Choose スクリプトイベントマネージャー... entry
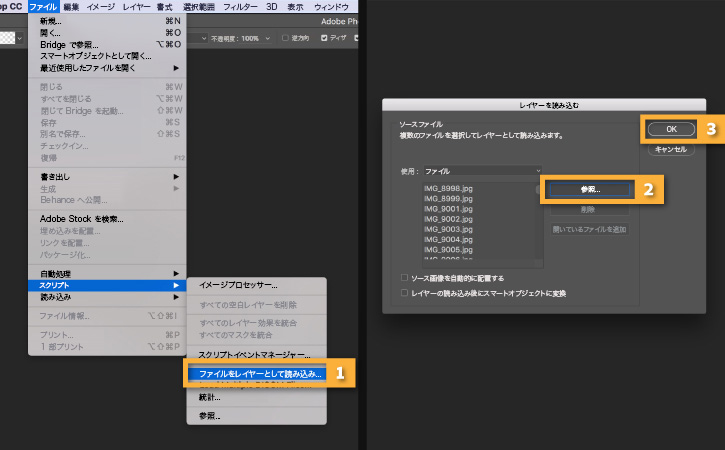Screen dimensions: 725x450 (257, 355)
